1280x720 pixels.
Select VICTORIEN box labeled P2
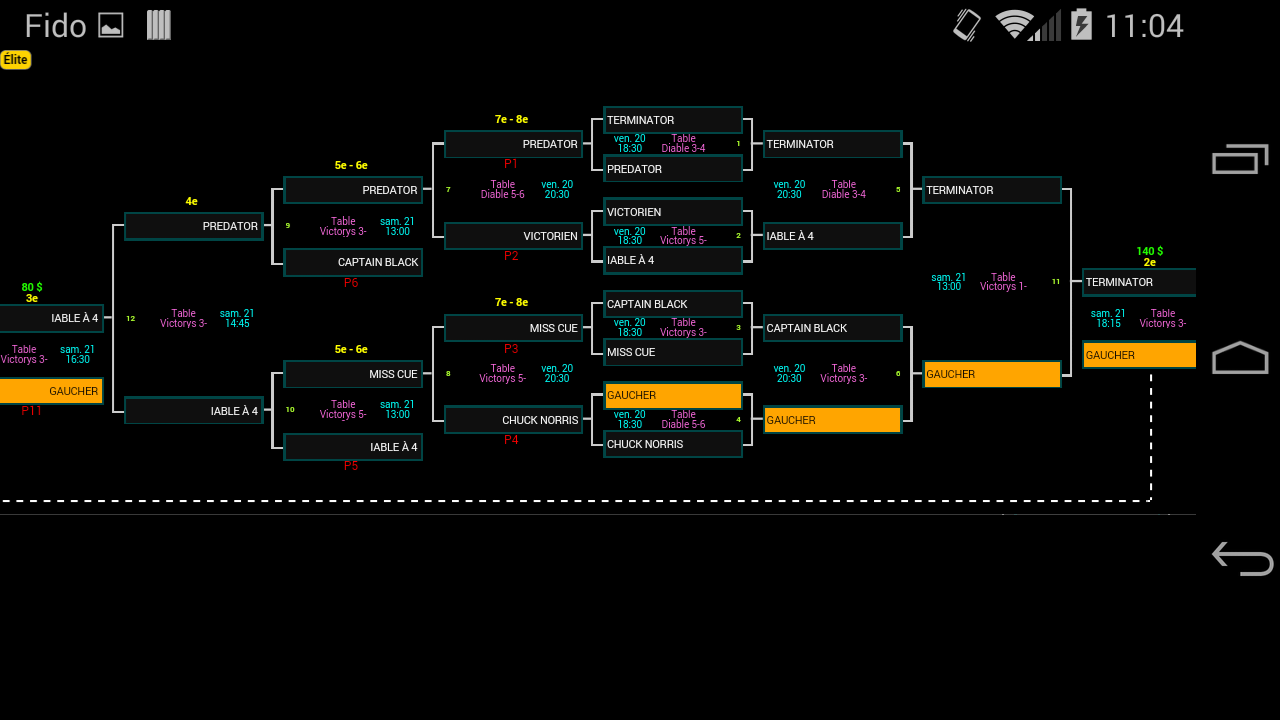(513, 236)
